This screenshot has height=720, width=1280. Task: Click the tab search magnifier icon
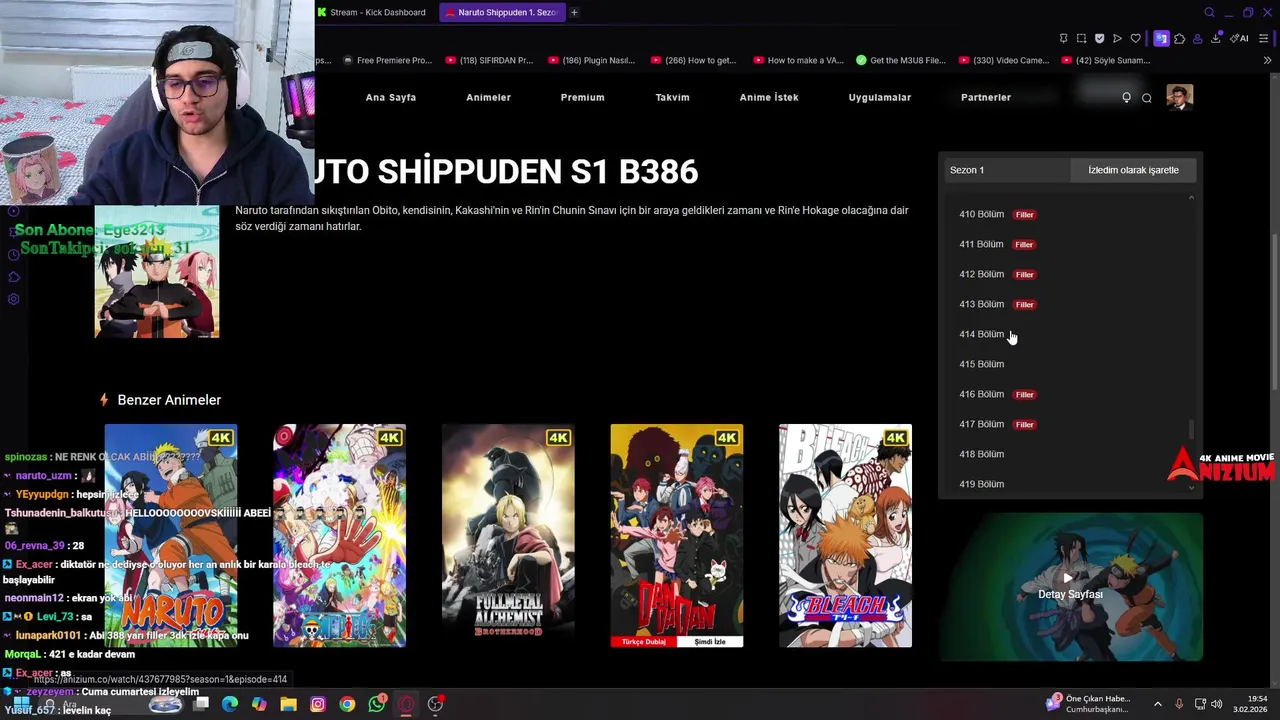(1209, 12)
